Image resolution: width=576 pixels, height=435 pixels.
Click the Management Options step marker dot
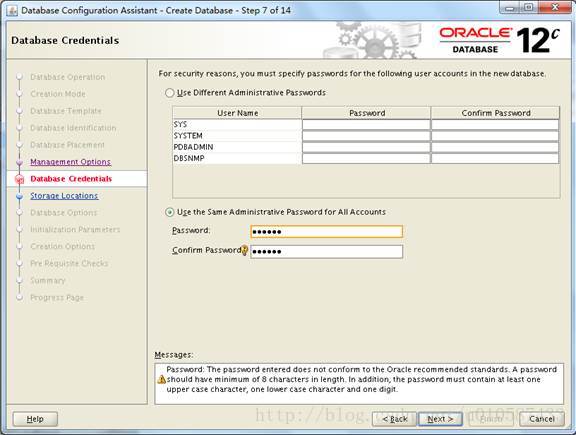point(19,162)
